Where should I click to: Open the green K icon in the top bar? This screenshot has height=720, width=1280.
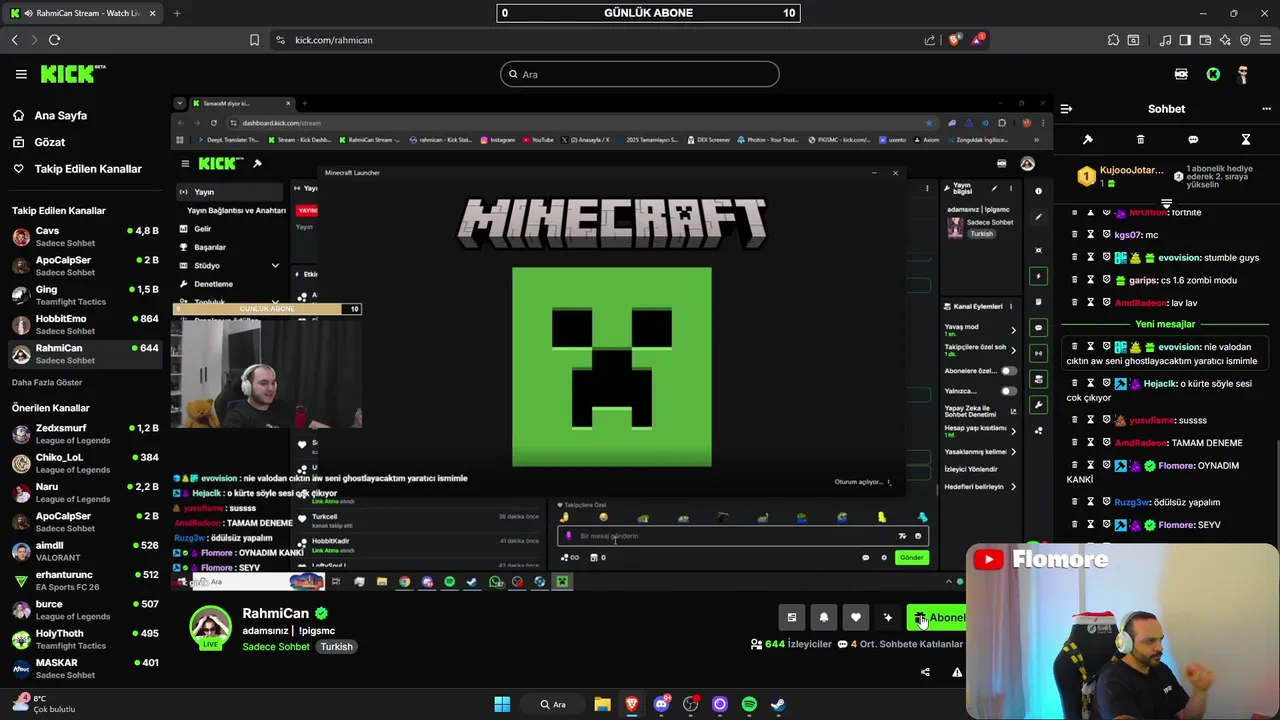pyautogui.click(x=1213, y=74)
